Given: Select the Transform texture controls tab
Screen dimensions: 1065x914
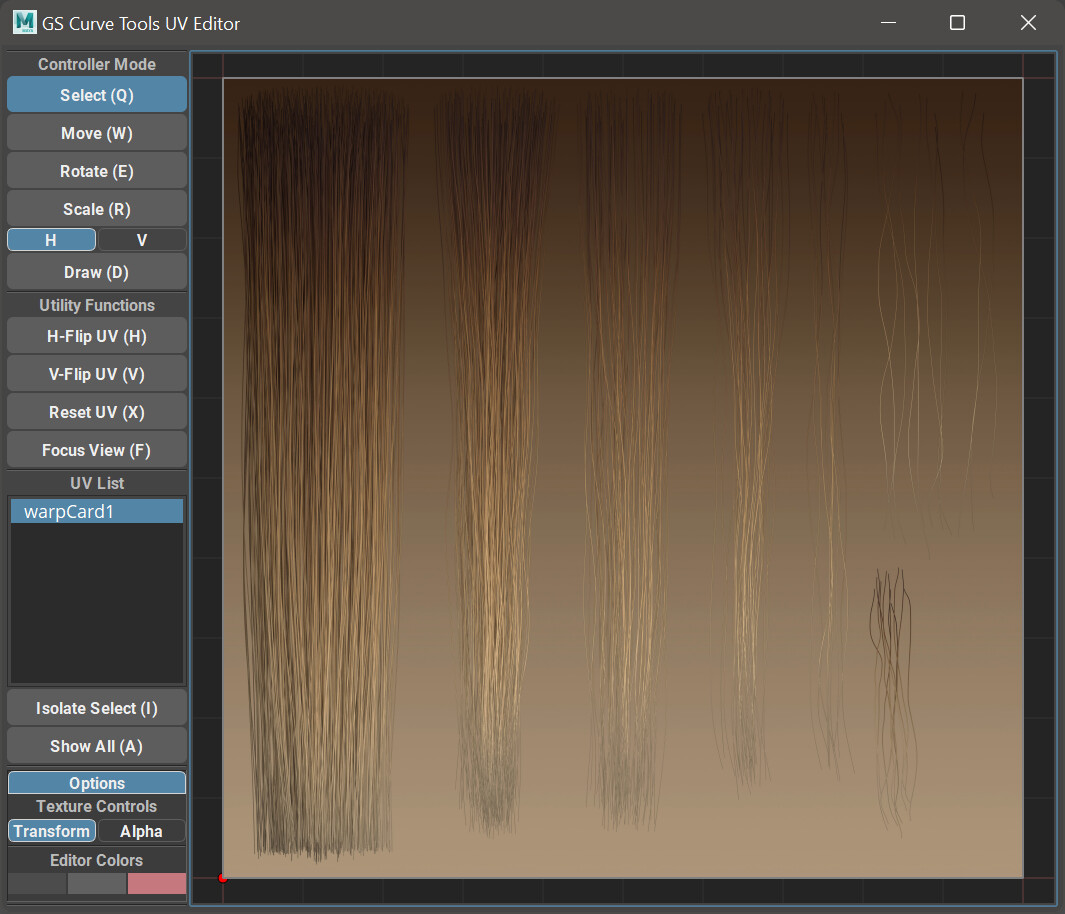Looking at the screenshot, I should click(51, 830).
